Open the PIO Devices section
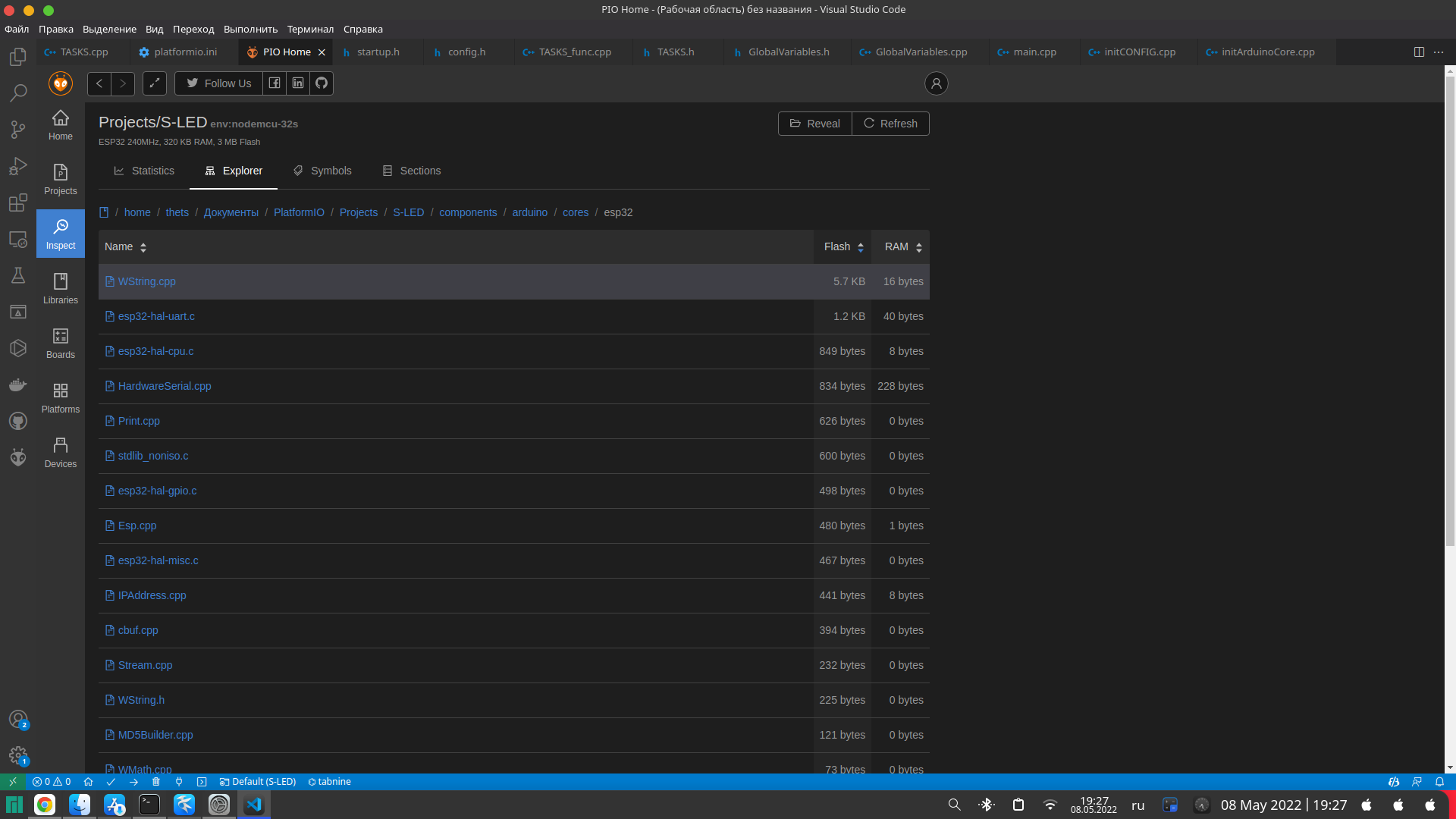 click(61, 452)
